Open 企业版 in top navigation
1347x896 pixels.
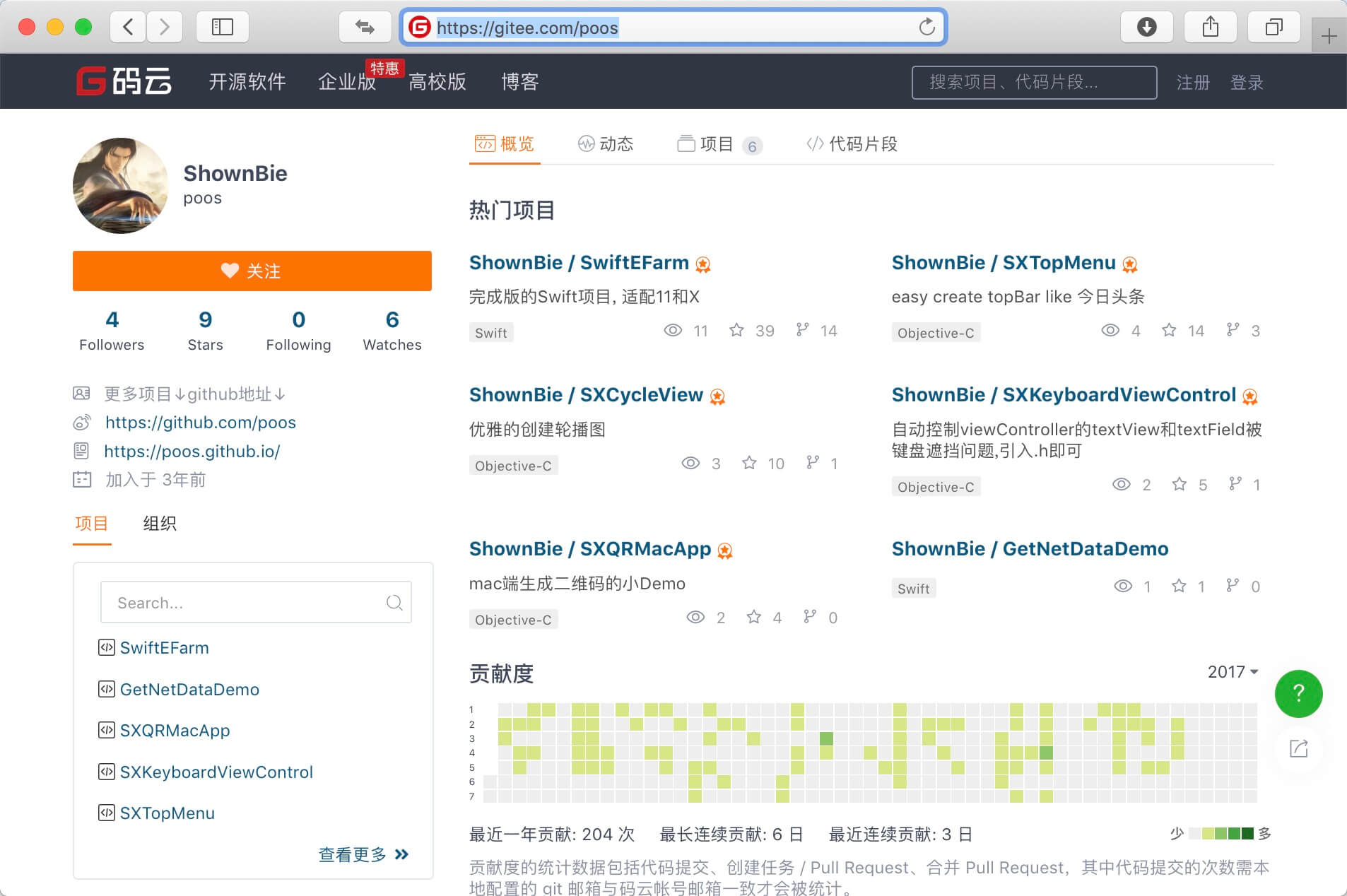click(347, 82)
